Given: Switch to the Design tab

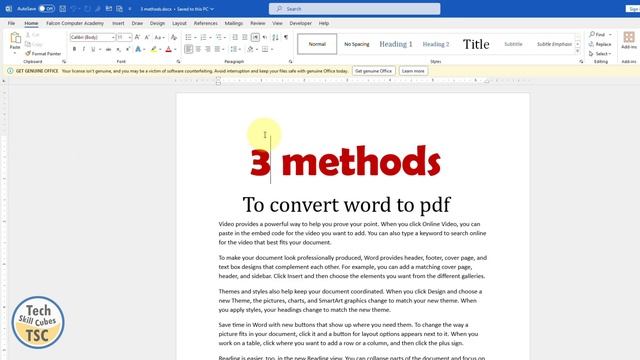Looking at the screenshot, I should point(157,23).
